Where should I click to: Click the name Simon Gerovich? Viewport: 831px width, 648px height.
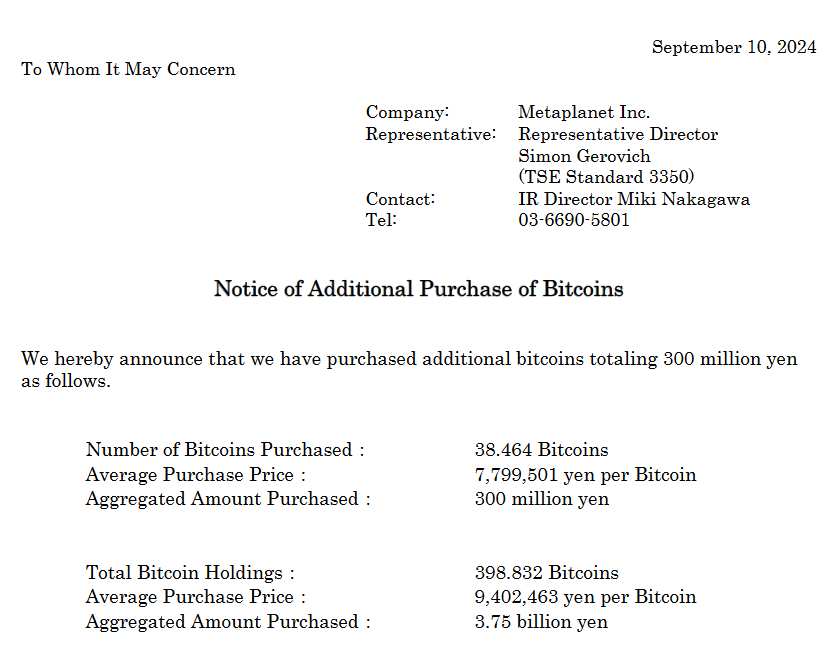pos(584,156)
